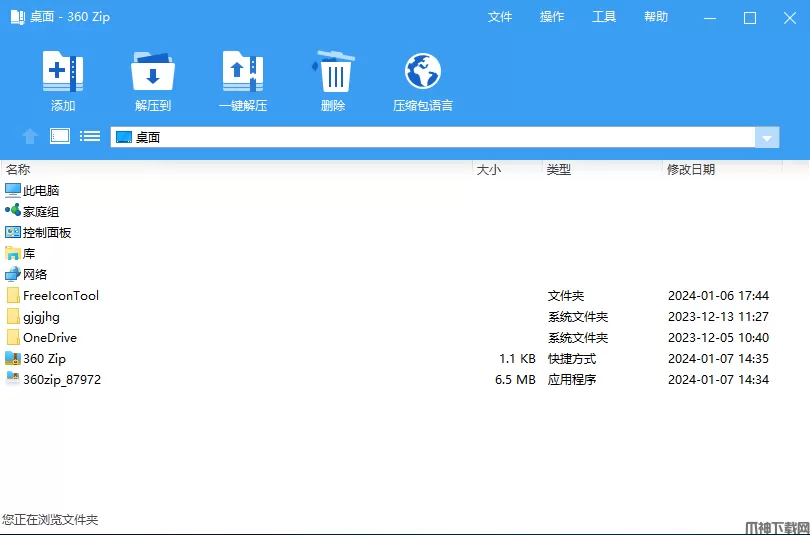Viewport: 810px width, 535px height.
Task: Click the 此电脑 computer icon
Action: tap(13, 191)
